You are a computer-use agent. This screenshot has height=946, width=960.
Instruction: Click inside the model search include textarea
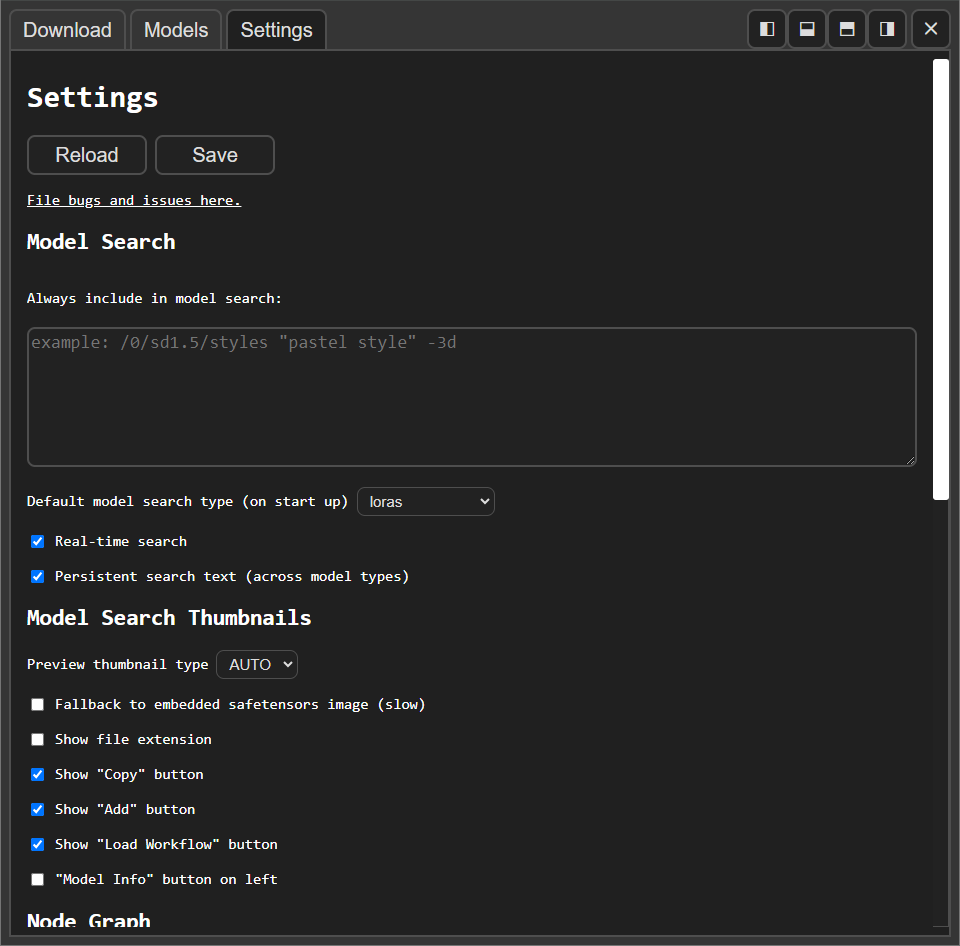click(x=470, y=395)
